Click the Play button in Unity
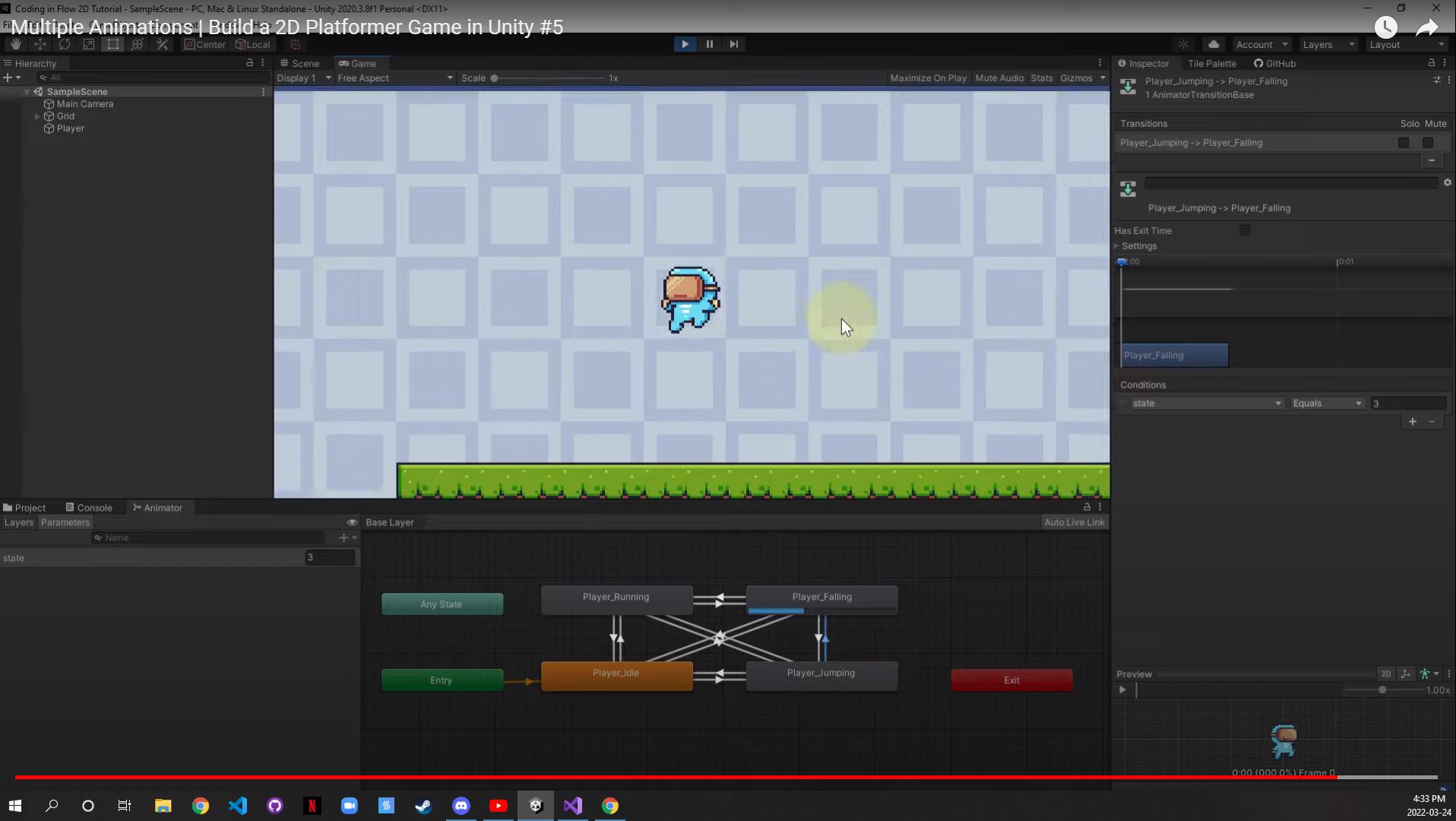 tap(685, 44)
